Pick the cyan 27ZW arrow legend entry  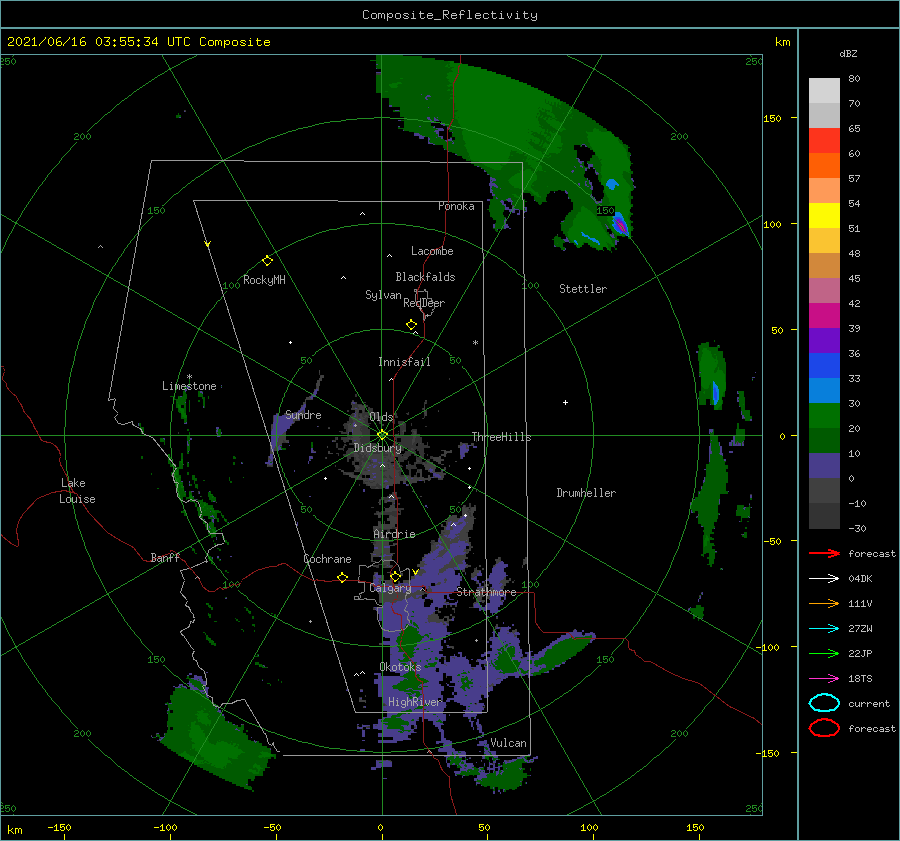pos(824,629)
